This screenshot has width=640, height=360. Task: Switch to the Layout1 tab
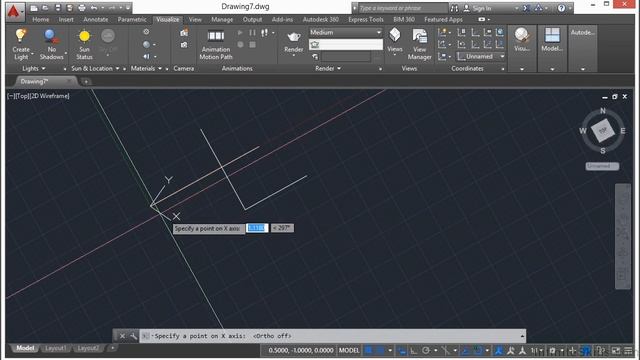[56, 348]
